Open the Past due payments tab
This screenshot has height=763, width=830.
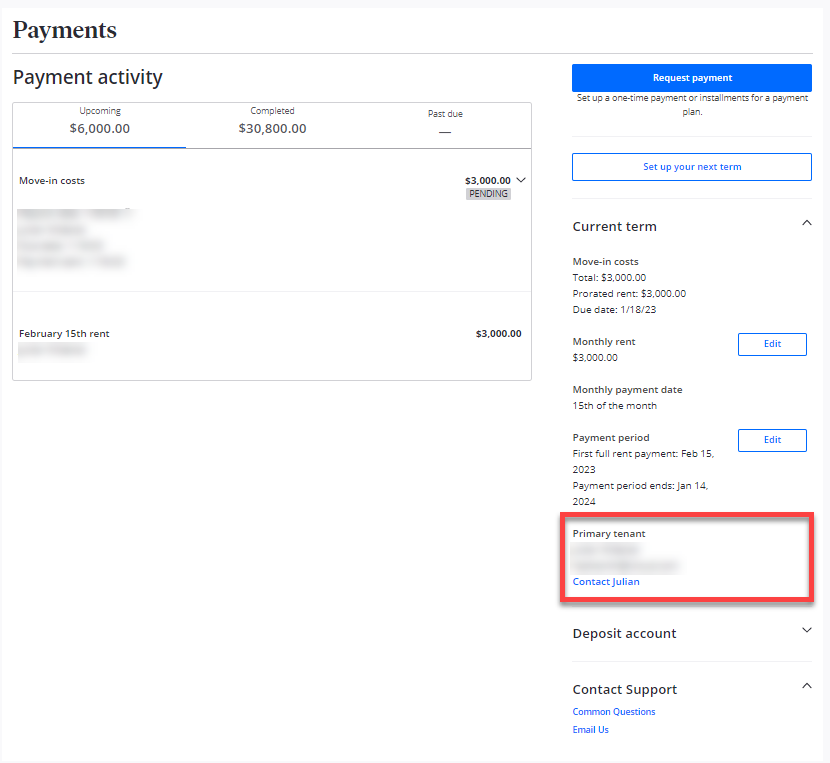(x=444, y=120)
